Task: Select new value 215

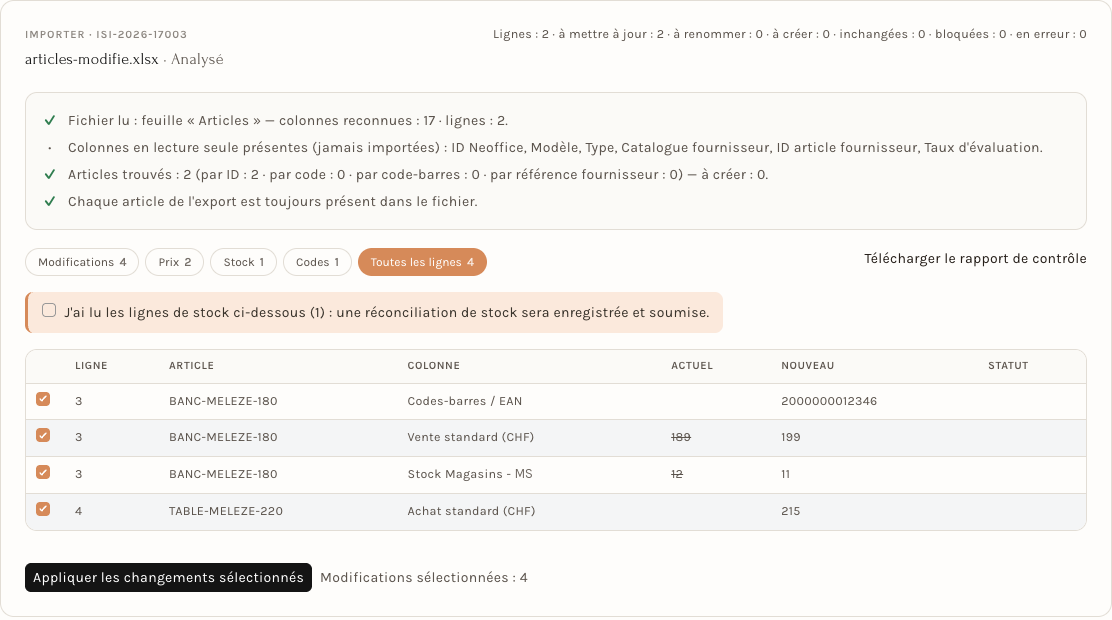Action: [791, 511]
